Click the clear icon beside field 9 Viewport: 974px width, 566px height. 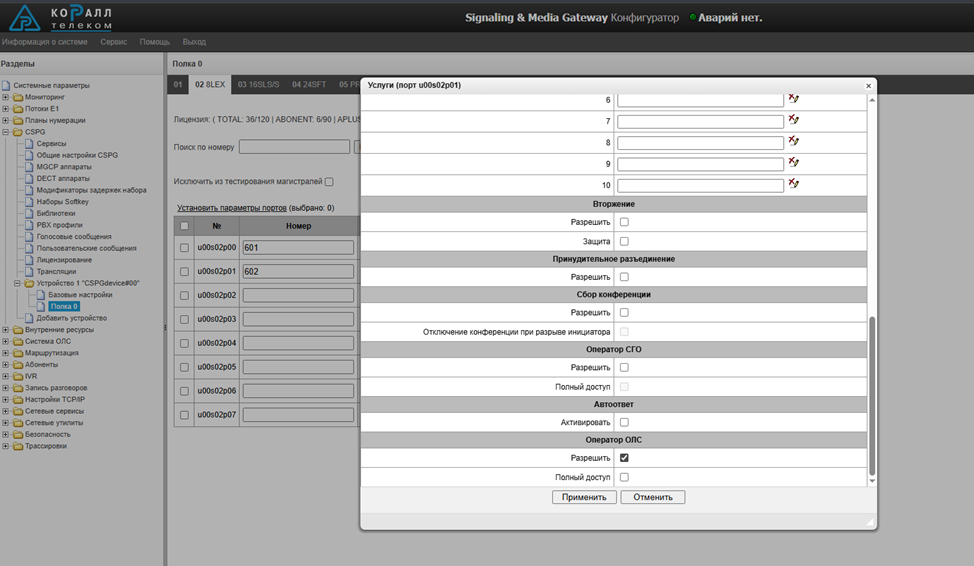tap(794, 163)
